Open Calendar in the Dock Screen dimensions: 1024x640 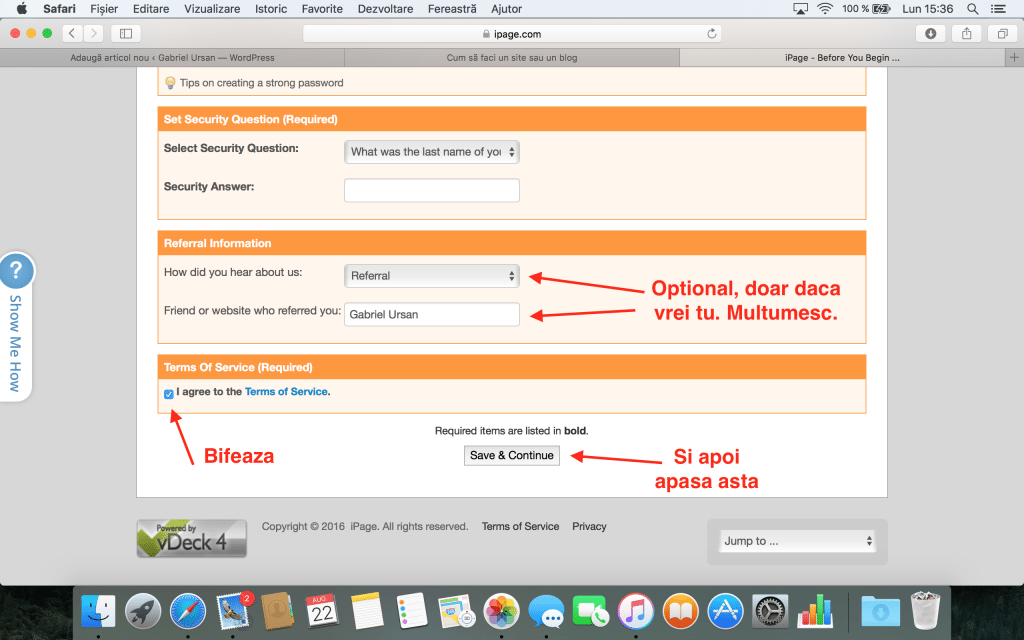click(x=322, y=612)
